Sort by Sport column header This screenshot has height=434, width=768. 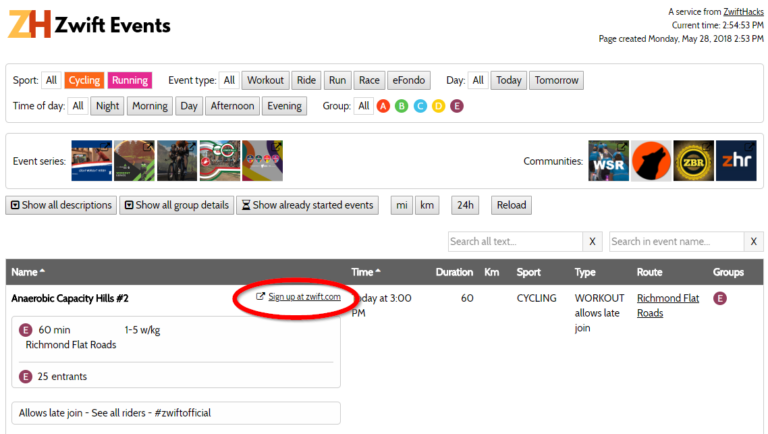[x=528, y=272]
